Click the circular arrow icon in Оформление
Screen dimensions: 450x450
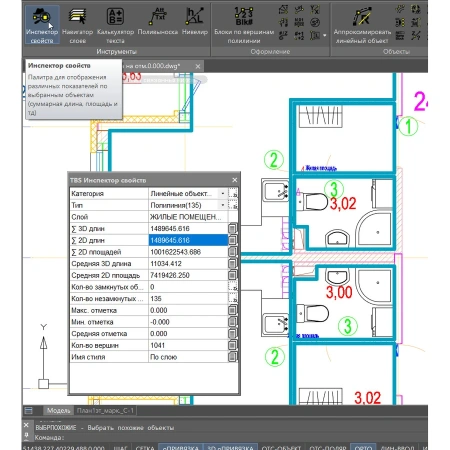point(315,22)
